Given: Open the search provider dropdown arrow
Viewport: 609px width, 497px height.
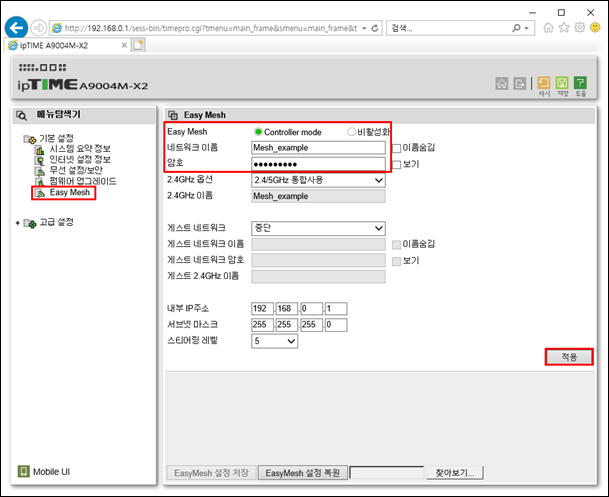Looking at the screenshot, I should [527, 28].
